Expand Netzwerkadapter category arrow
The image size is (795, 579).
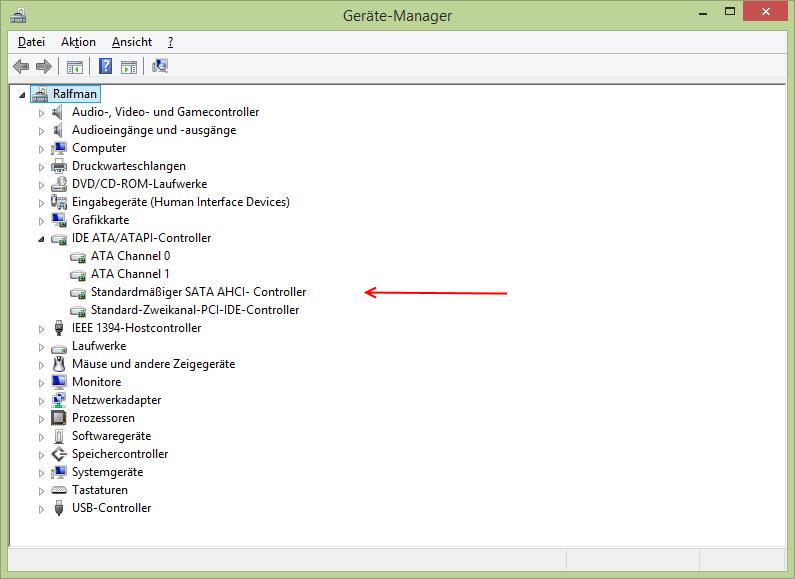[42, 401]
